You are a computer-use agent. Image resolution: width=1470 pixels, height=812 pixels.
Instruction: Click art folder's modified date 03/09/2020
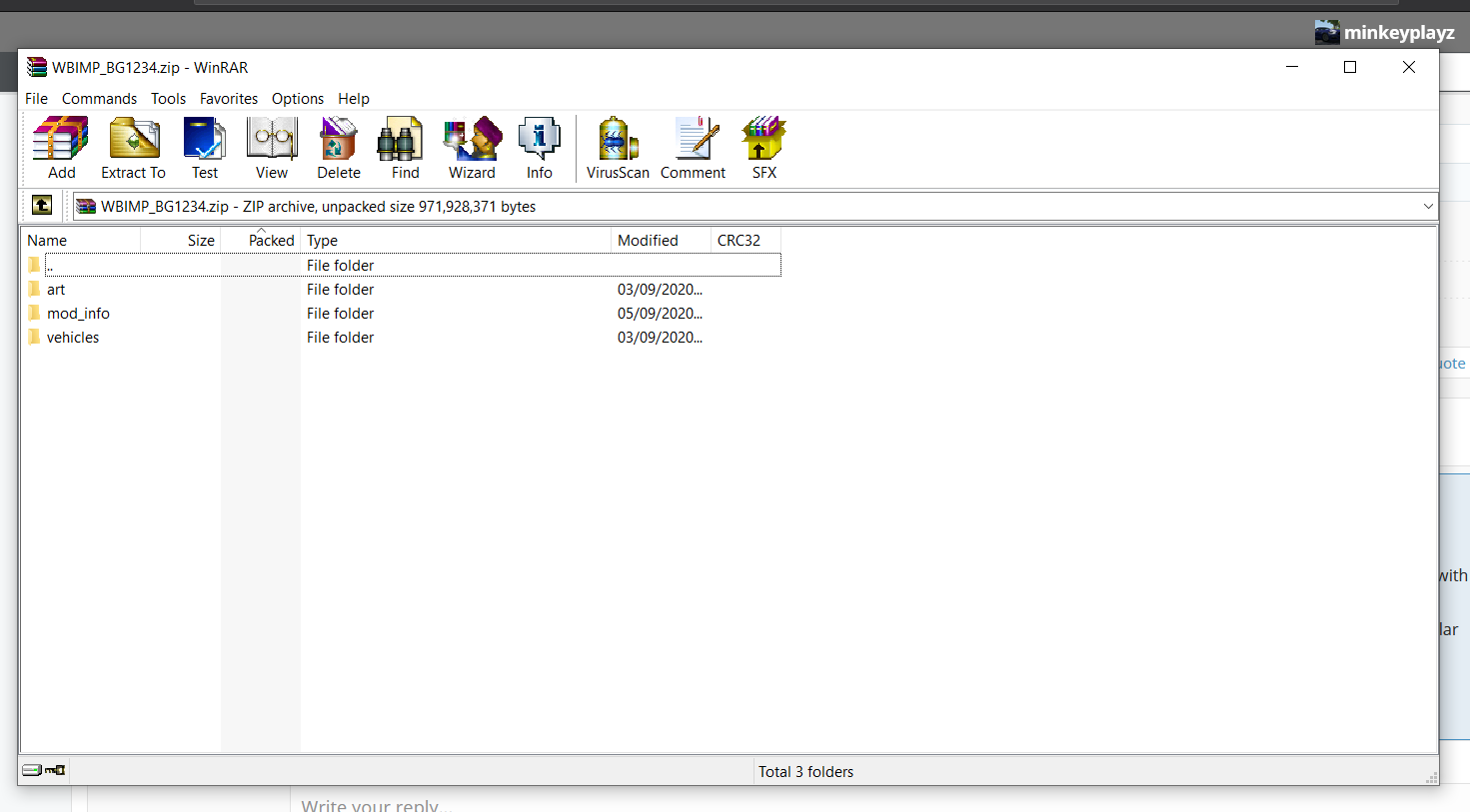click(660, 289)
